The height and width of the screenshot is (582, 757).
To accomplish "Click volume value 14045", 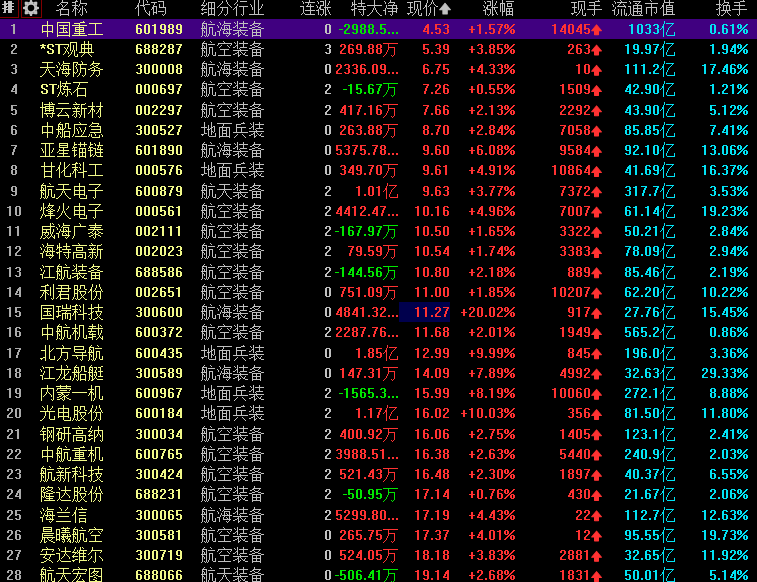I will coord(571,29).
